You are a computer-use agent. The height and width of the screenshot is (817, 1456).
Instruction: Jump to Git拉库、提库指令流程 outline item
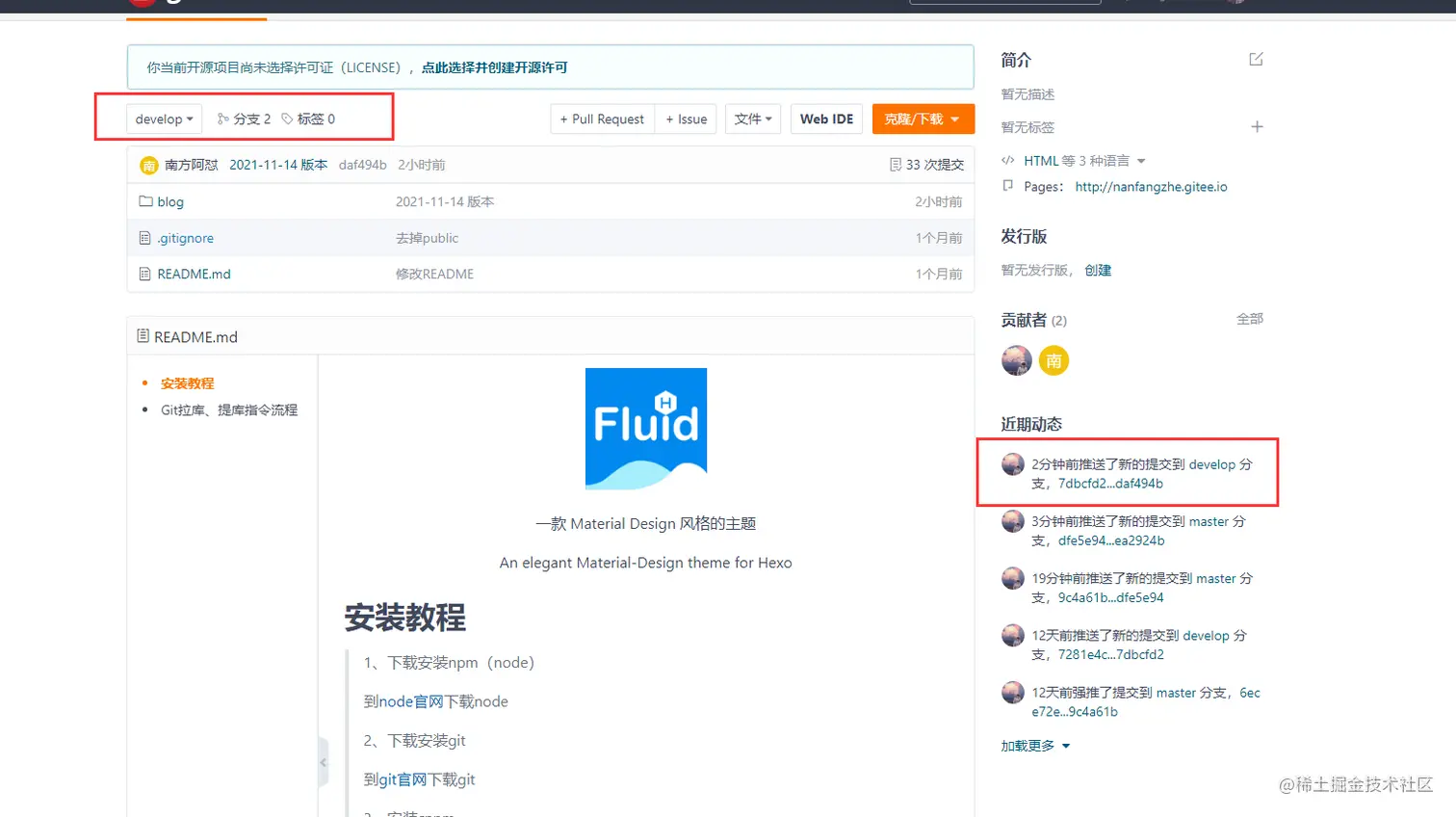coord(229,410)
